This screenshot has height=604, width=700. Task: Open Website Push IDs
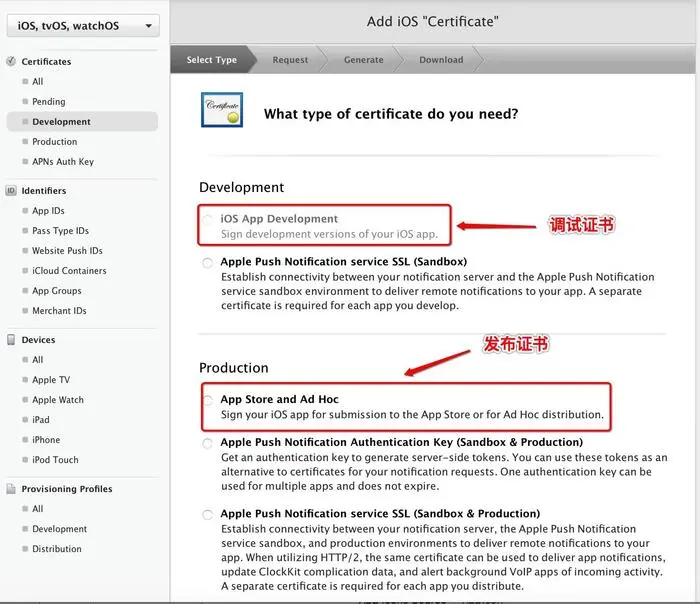pyautogui.click(x=67, y=250)
